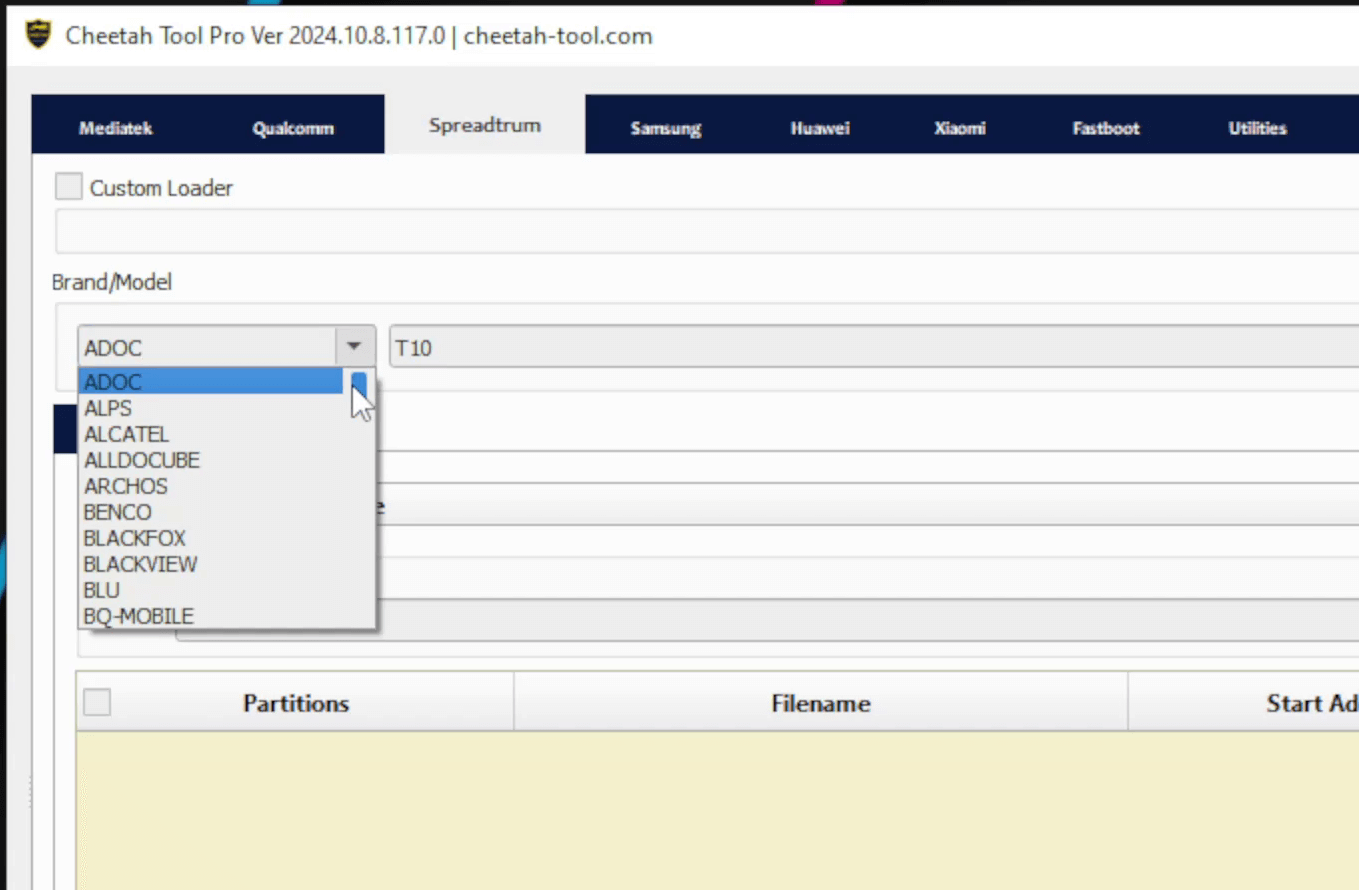Choose ALPS from the brand list
The height and width of the screenshot is (890, 1359).
coord(211,408)
